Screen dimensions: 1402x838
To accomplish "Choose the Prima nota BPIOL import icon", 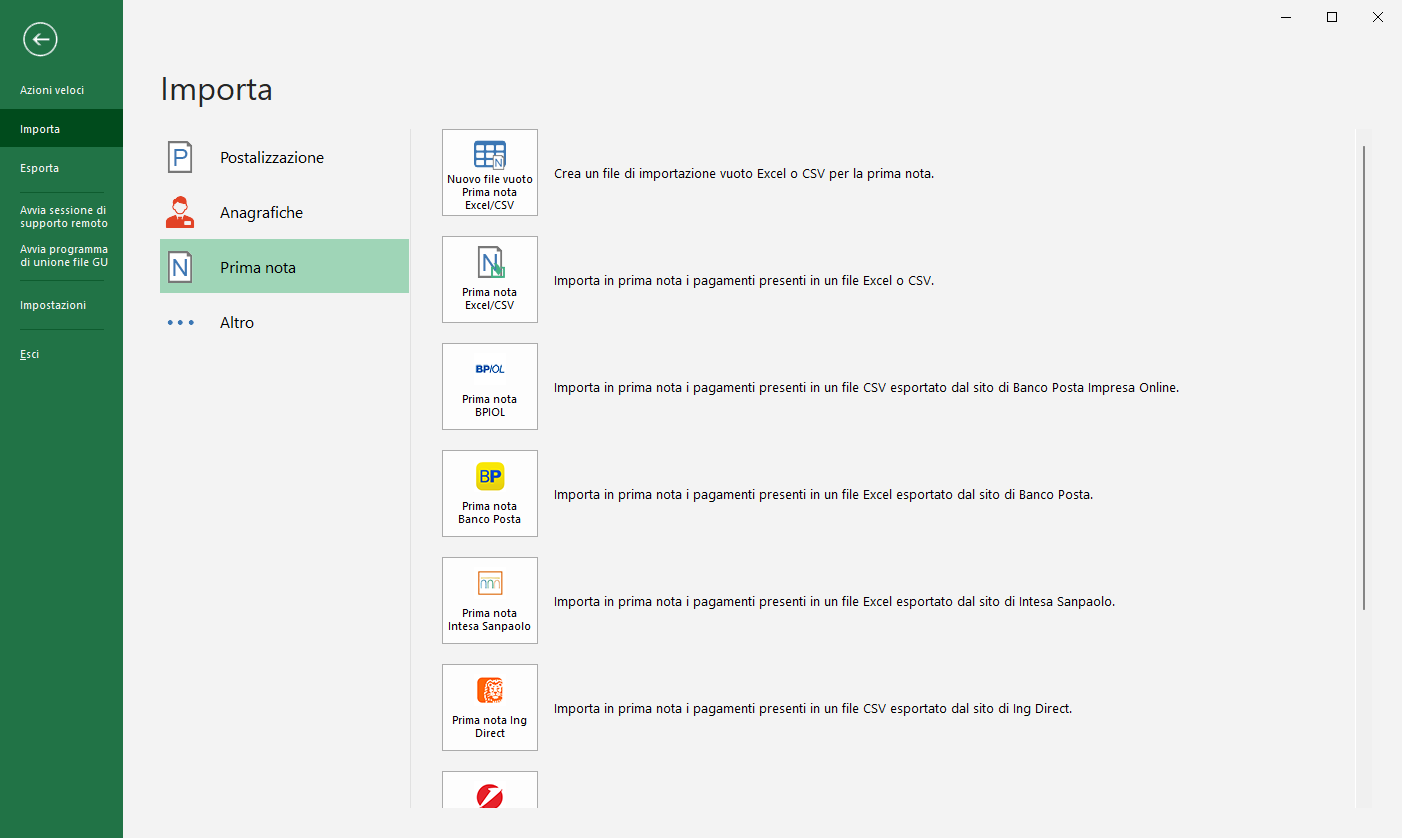I will click(x=490, y=386).
